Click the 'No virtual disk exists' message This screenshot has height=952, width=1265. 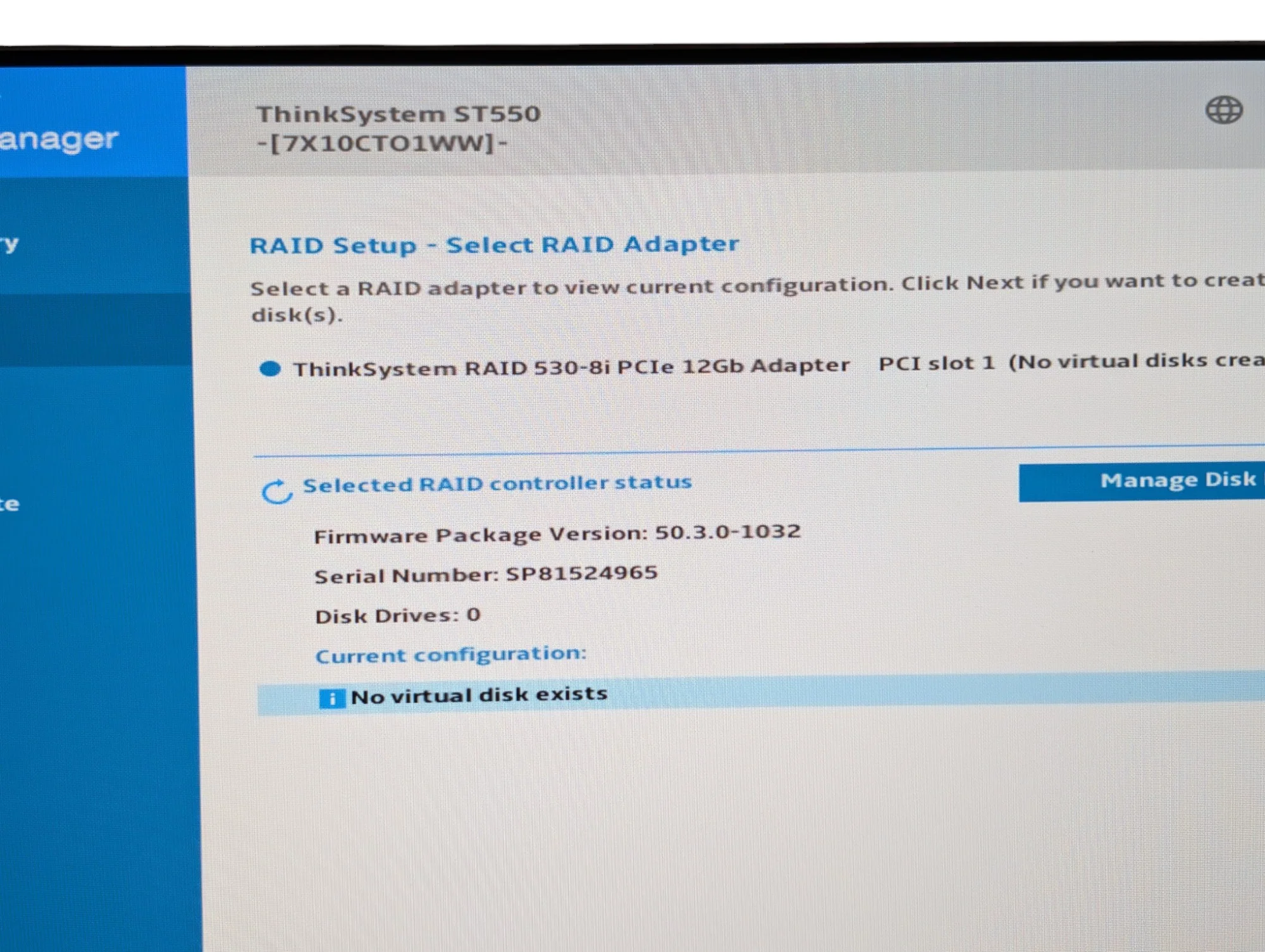click(x=479, y=695)
